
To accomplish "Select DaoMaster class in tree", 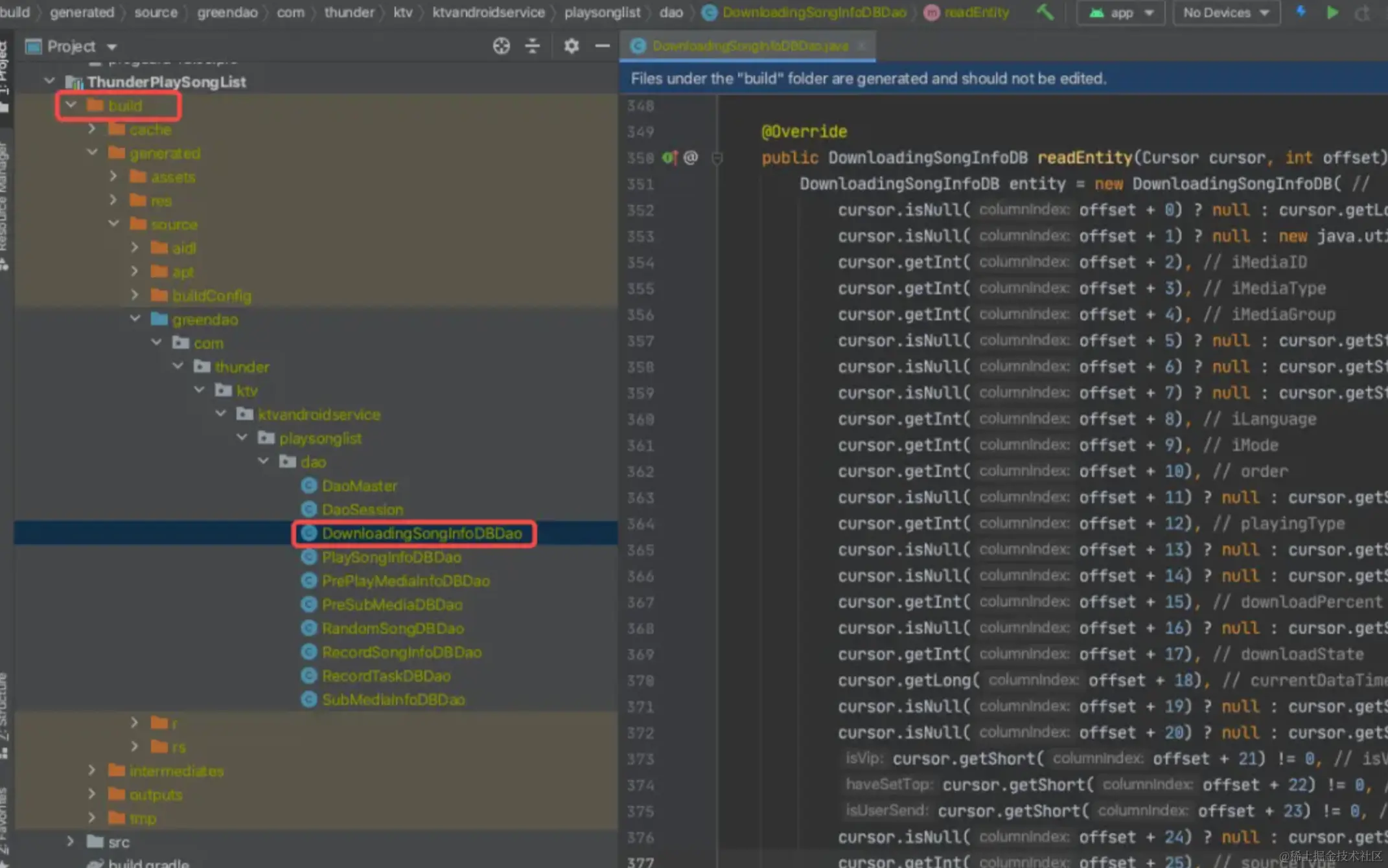I will [x=360, y=486].
